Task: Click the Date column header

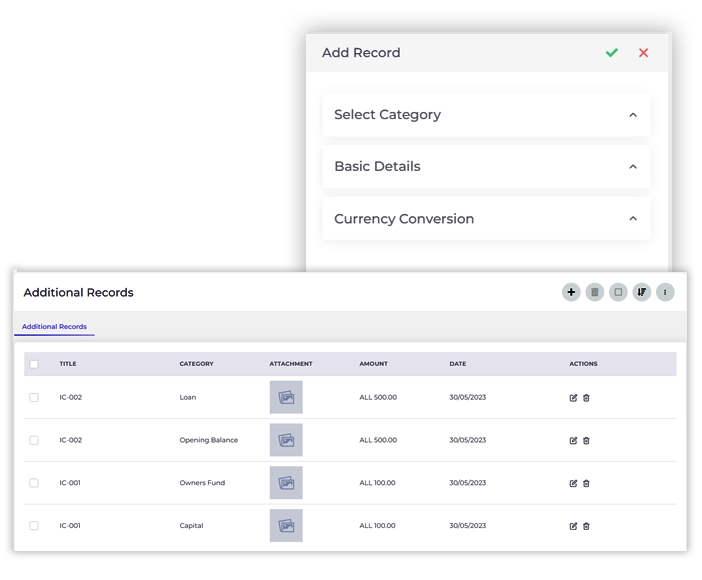Action: click(457, 364)
